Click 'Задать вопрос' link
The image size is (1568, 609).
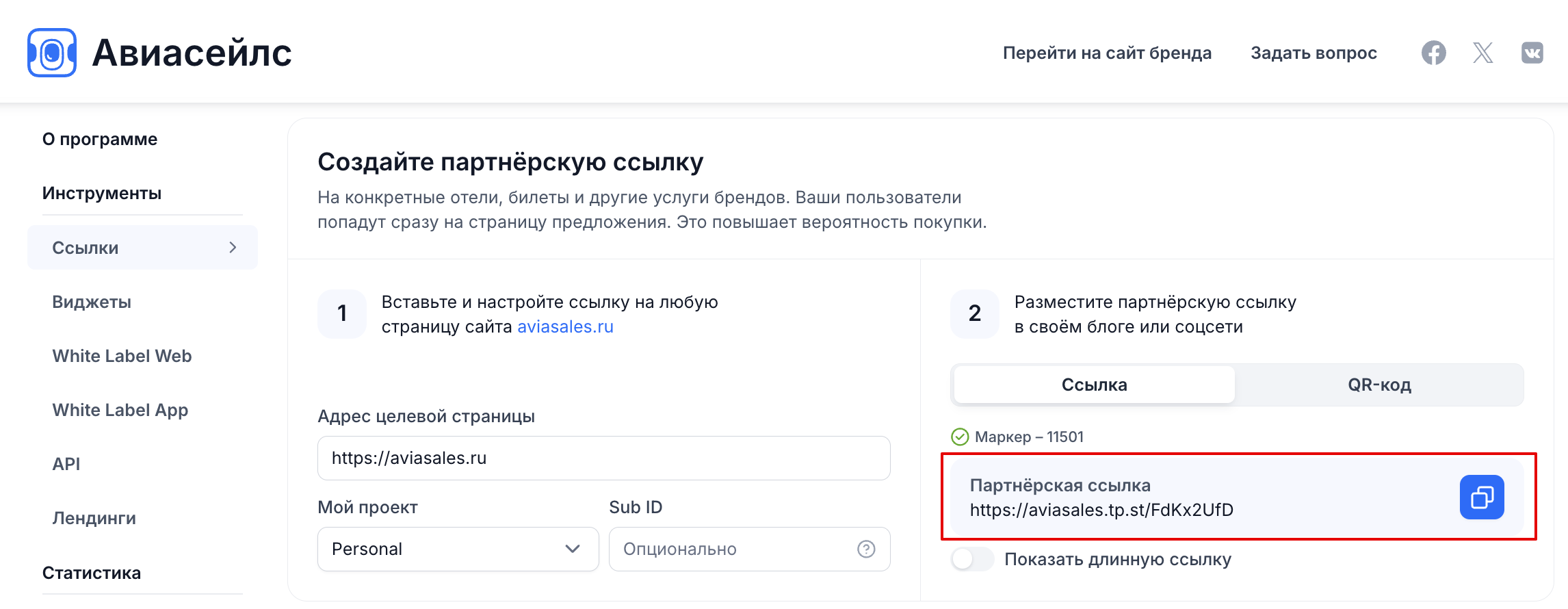(1314, 53)
